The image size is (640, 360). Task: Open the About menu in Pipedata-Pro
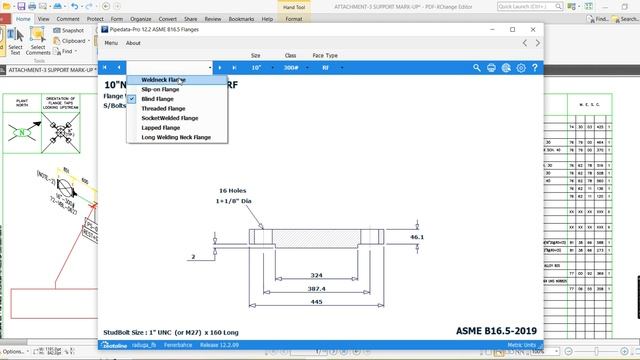click(133, 43)
